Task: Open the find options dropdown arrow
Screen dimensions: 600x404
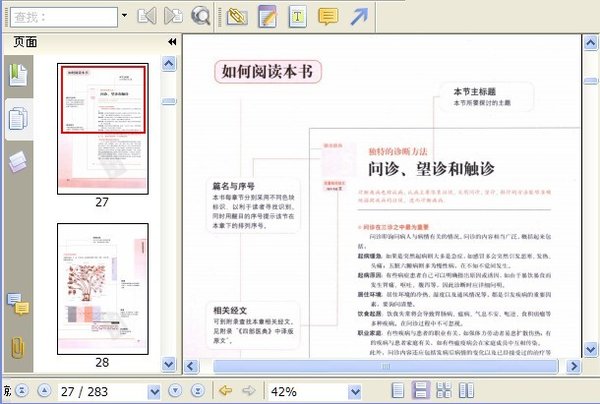Action: pyautogui.click(x=124, y=15)
